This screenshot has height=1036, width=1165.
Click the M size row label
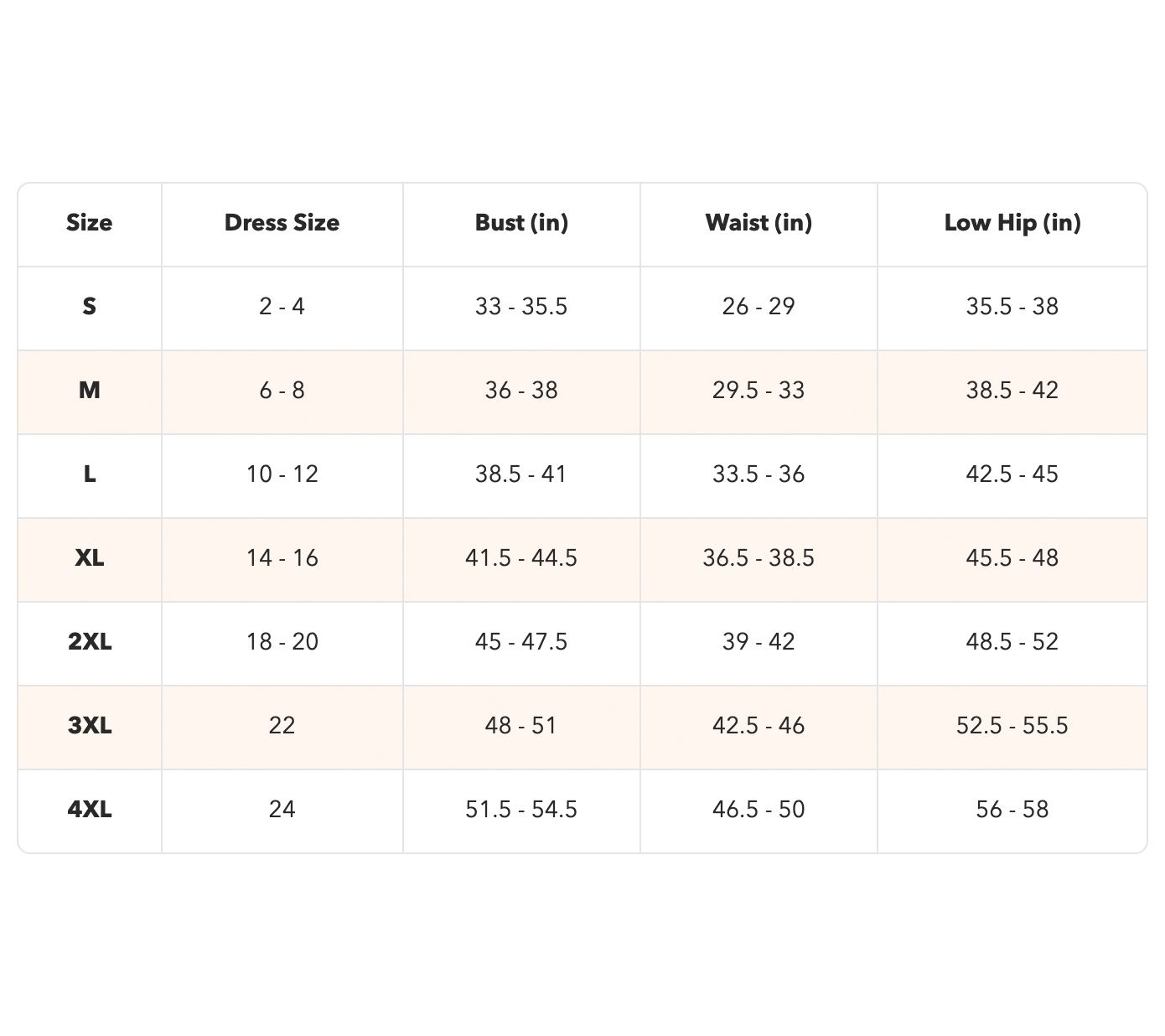(89, 391)
